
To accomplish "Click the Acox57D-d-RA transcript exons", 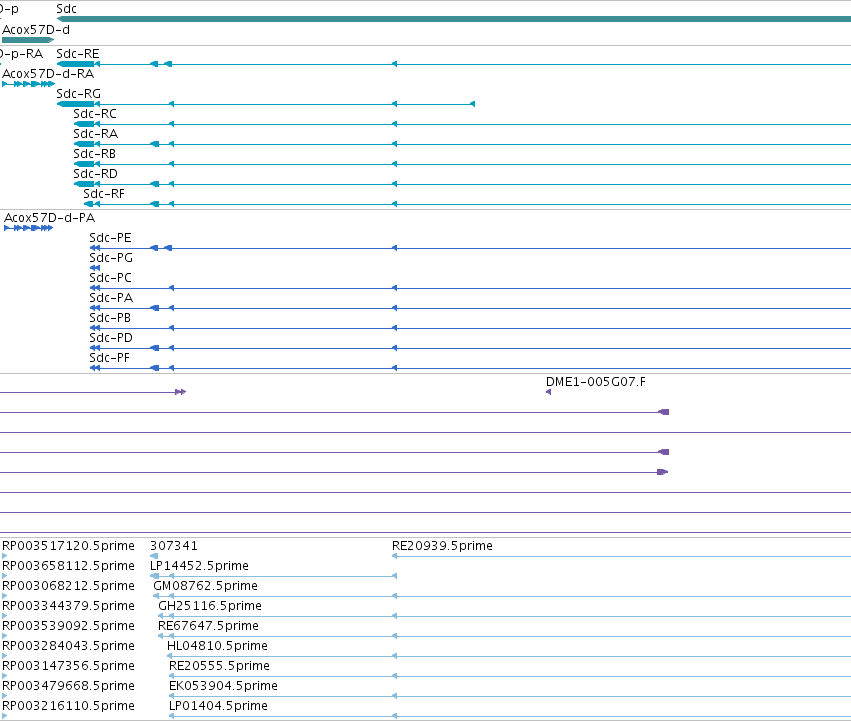I will [x=28, y=84].
